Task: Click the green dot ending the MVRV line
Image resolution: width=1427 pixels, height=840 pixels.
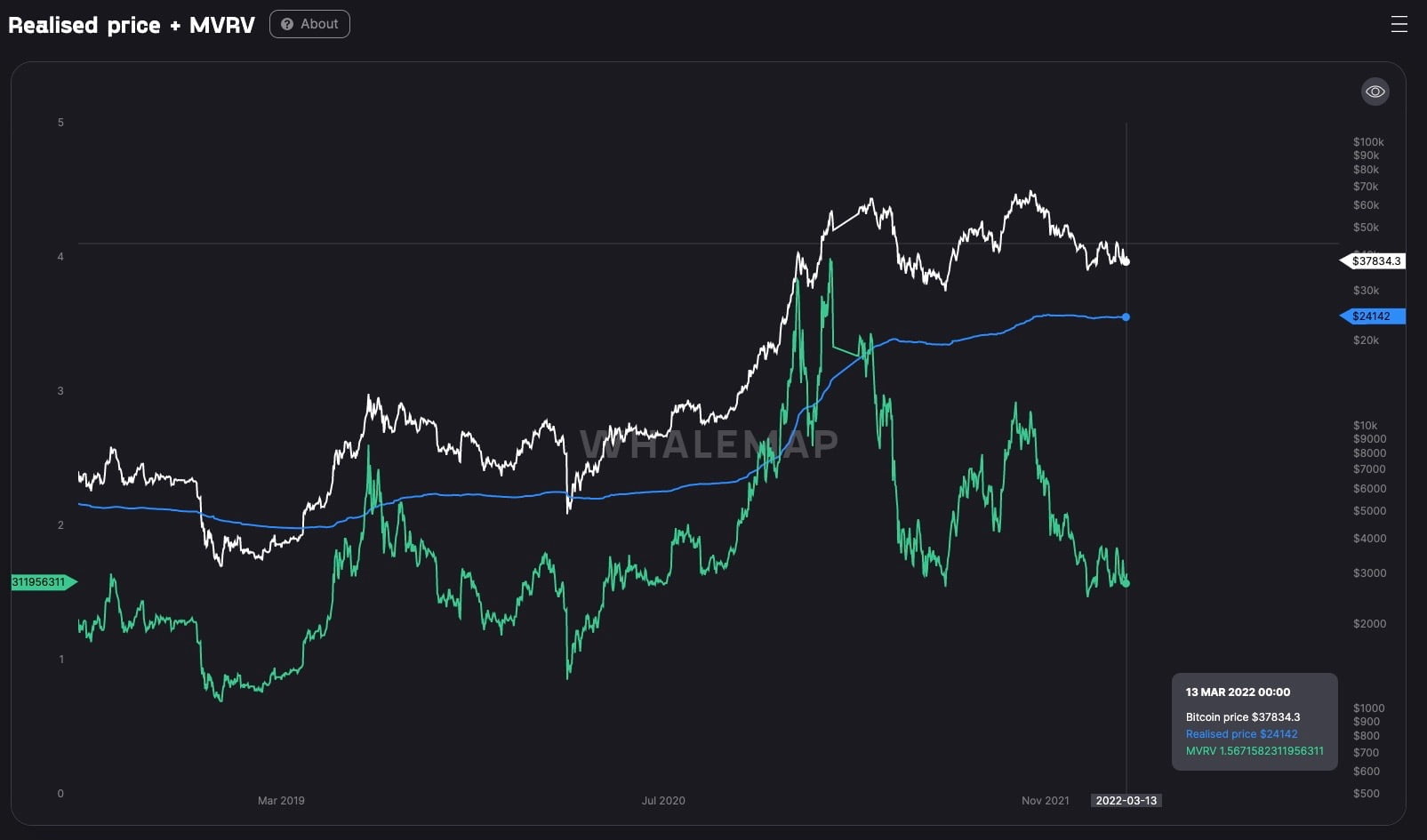Action: pos(1126,583)
